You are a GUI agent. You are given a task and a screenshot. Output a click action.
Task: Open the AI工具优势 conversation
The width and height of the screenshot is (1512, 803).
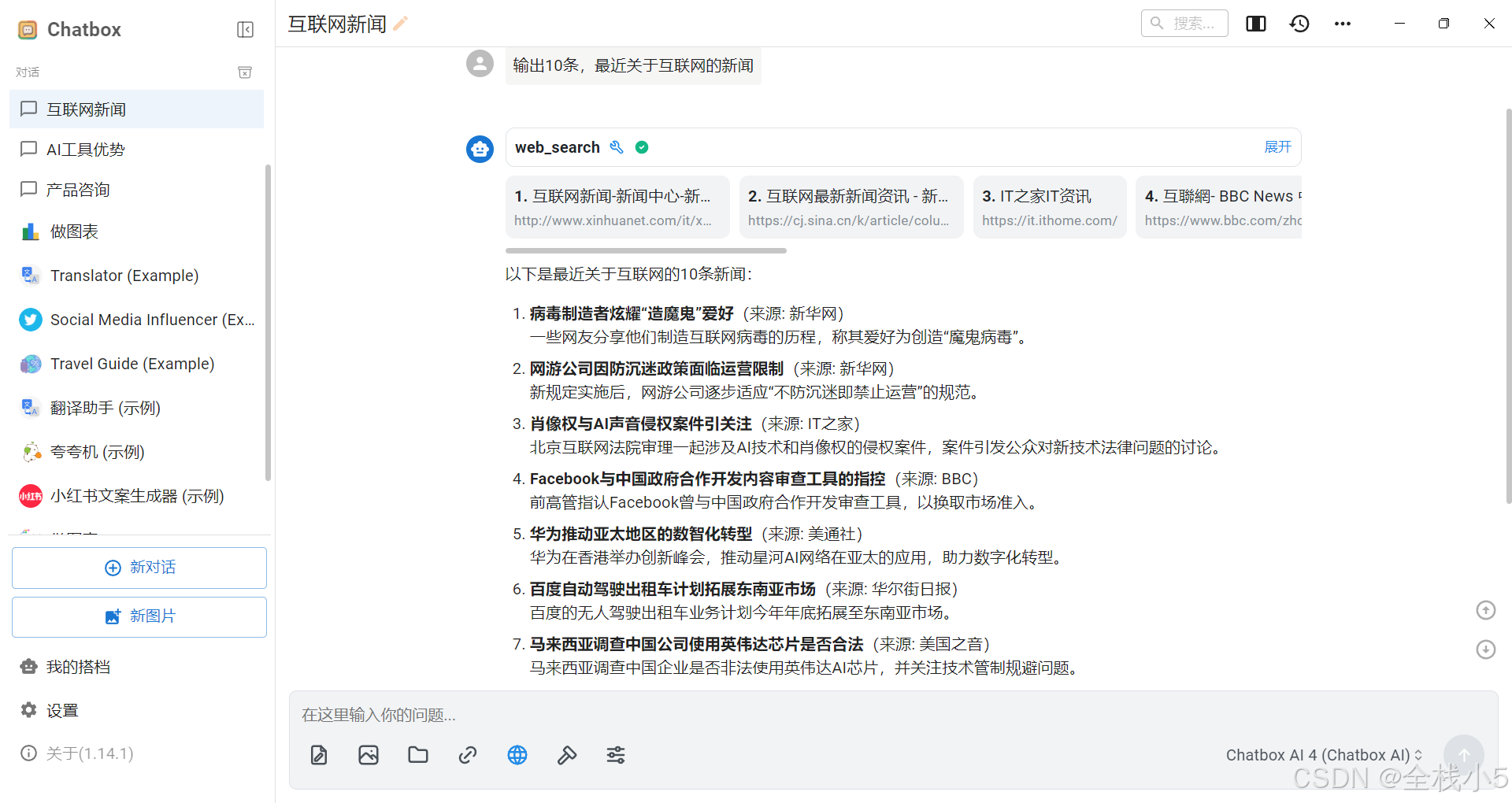[x=136, y=150]
